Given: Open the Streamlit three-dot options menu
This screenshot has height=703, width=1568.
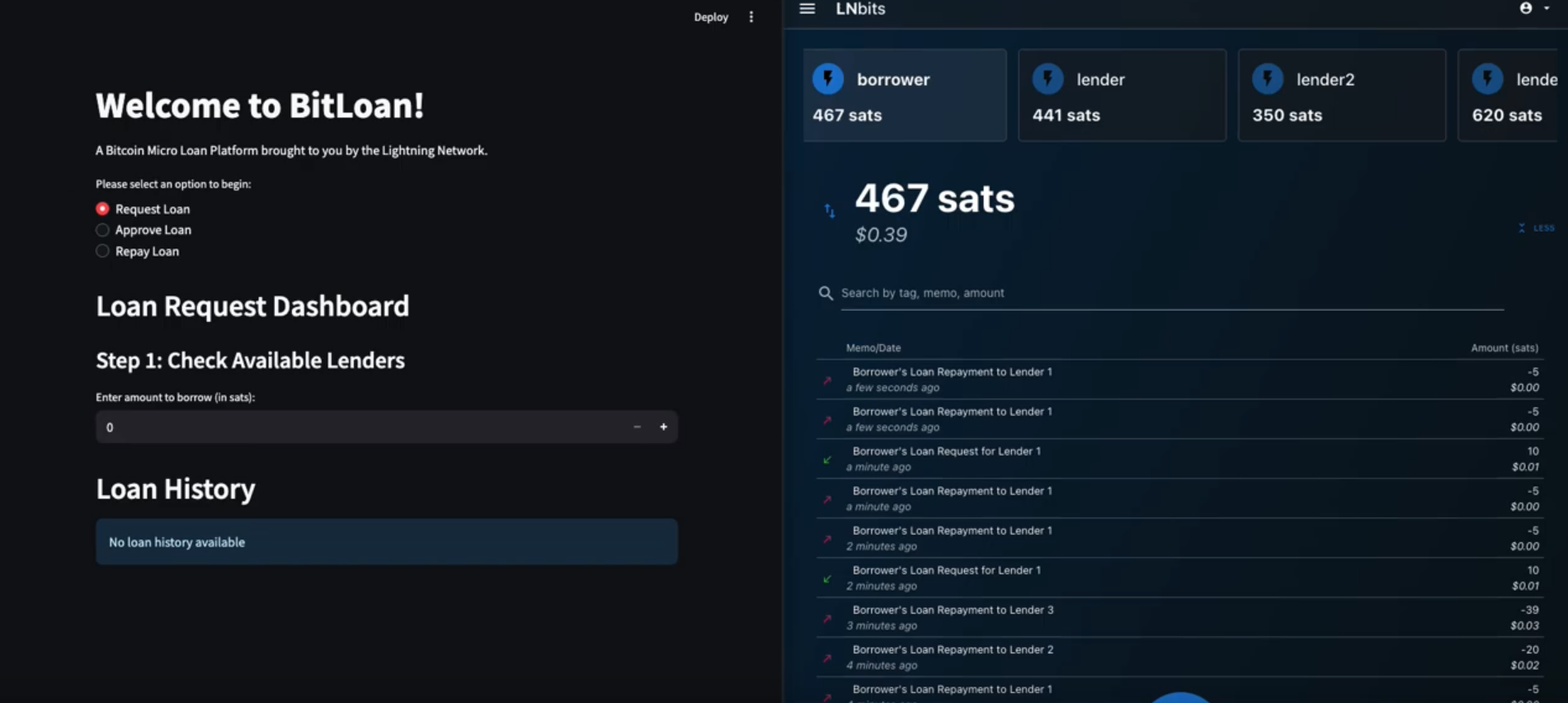Looking at the screenshot, I should click(x=751, y=17).
